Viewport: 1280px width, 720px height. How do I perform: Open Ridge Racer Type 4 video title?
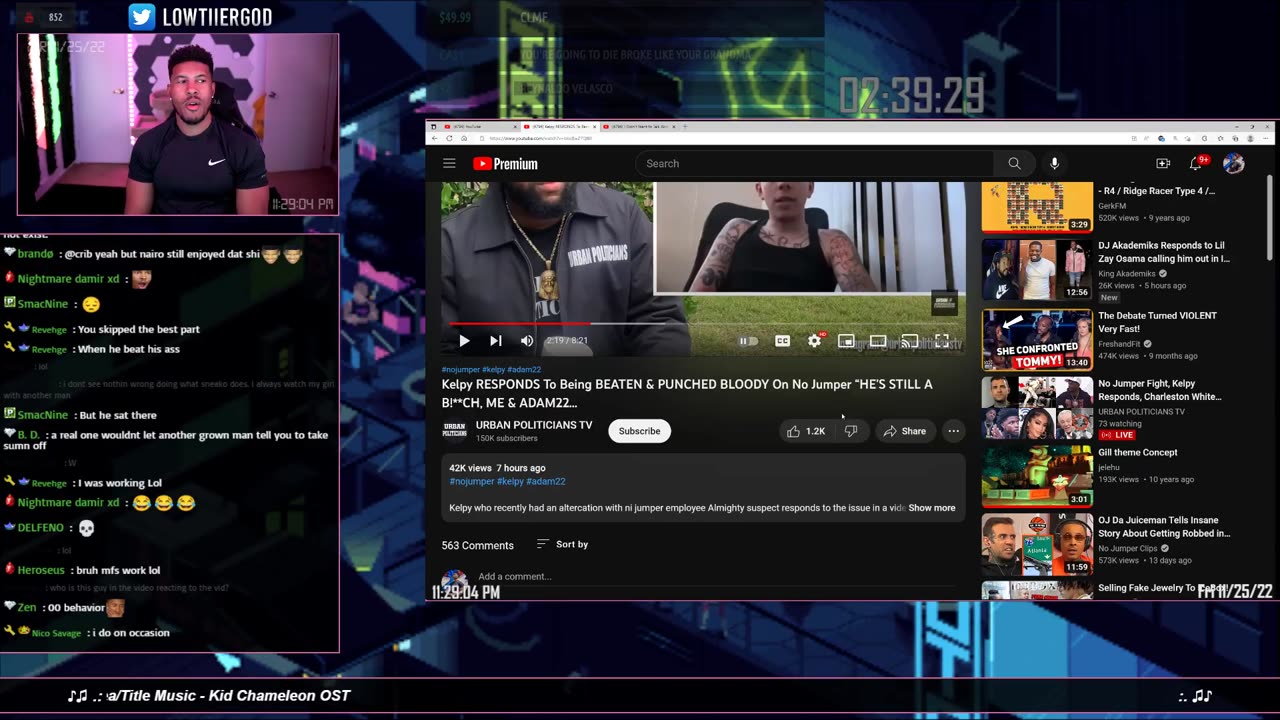1156,191
